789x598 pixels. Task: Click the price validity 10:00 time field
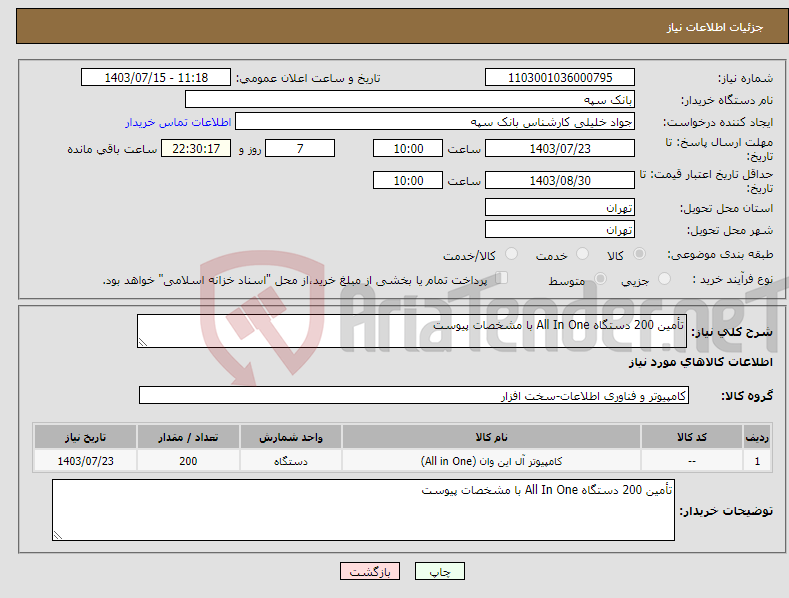click(408, 180)
